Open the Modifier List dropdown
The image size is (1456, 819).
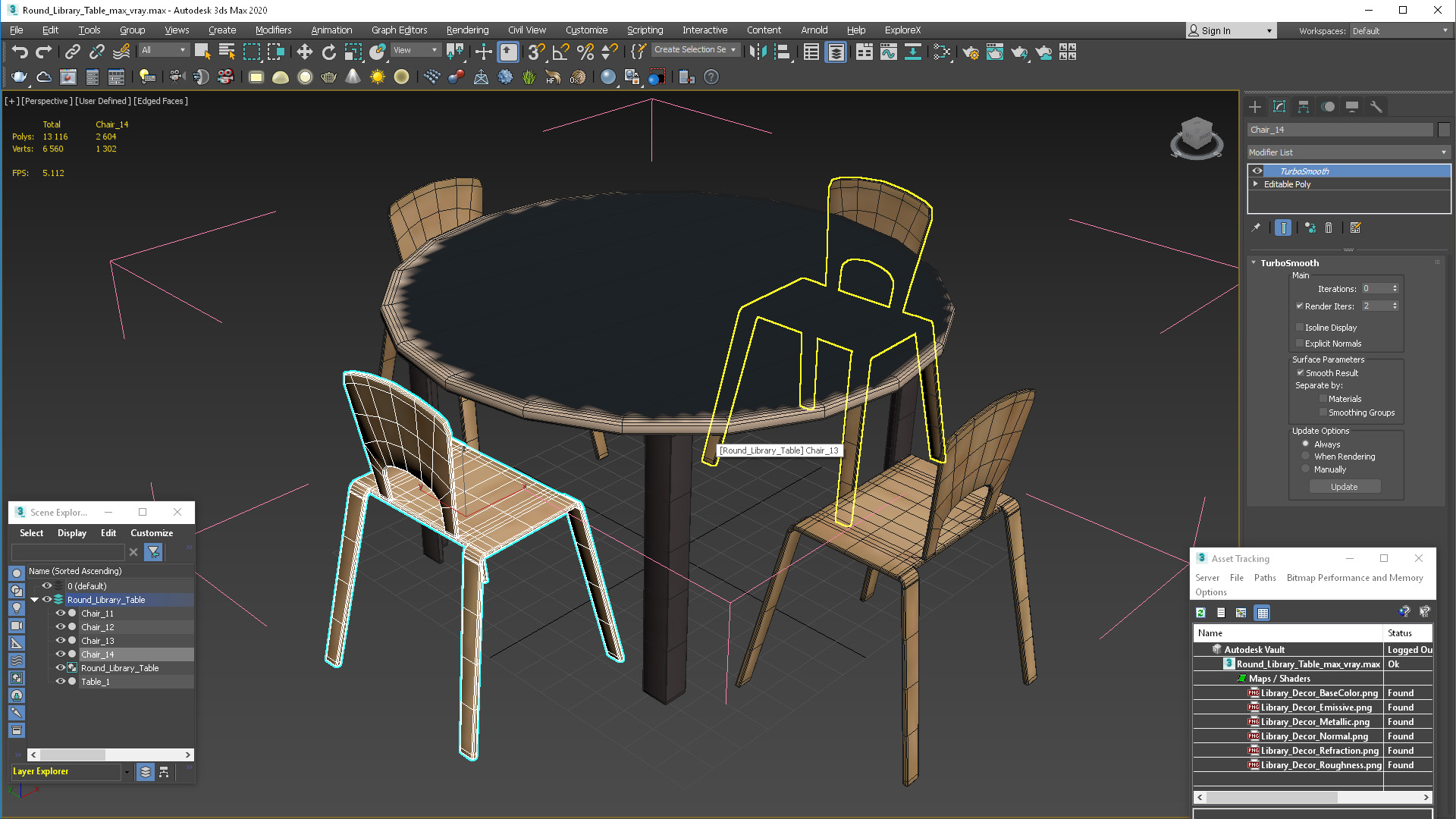pyautogui.click(x=1348, y=152)
